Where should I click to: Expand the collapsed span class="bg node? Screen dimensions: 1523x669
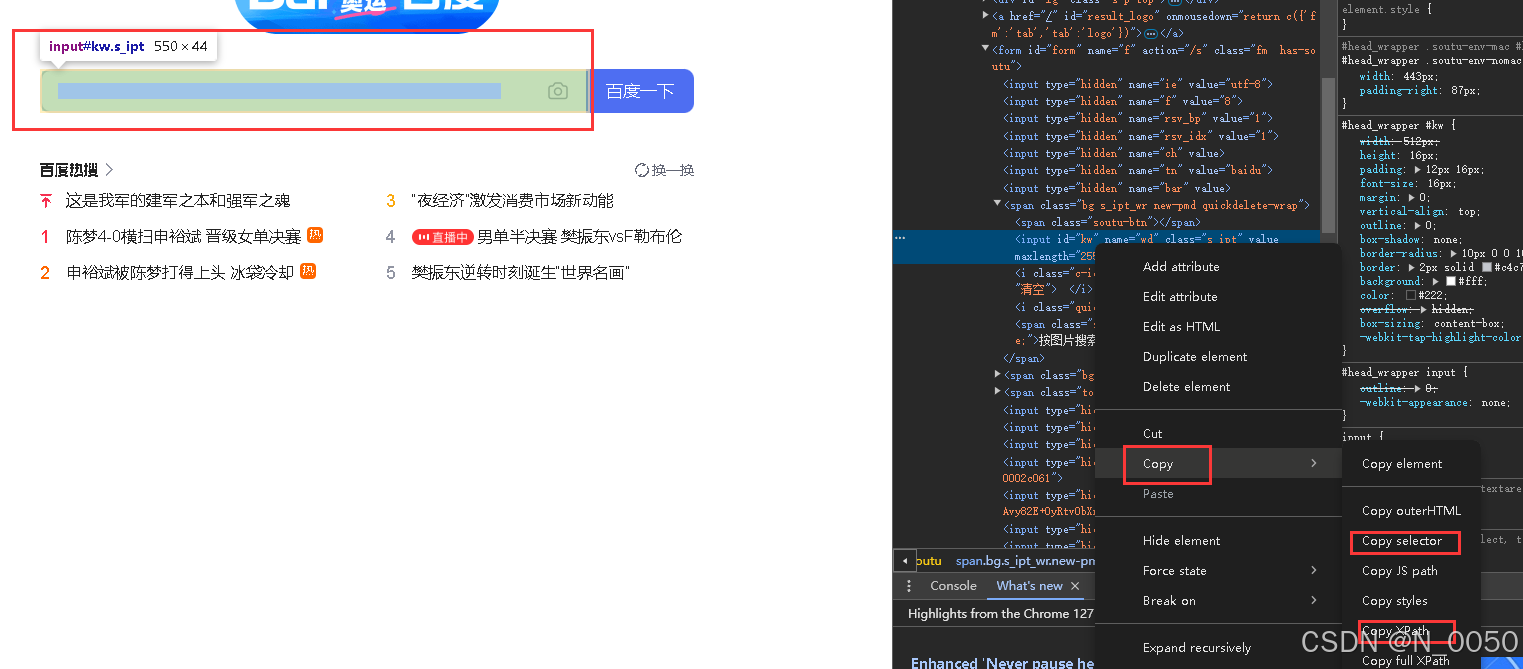point(998,375)
